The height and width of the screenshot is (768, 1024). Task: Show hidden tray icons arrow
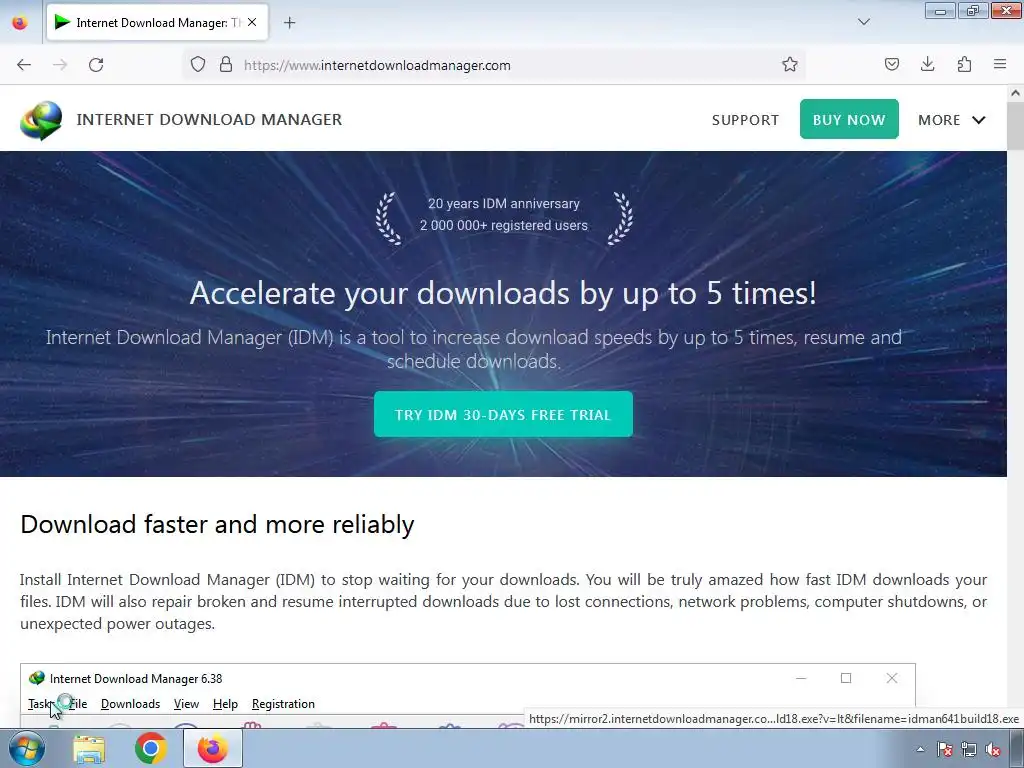[920, 749]
